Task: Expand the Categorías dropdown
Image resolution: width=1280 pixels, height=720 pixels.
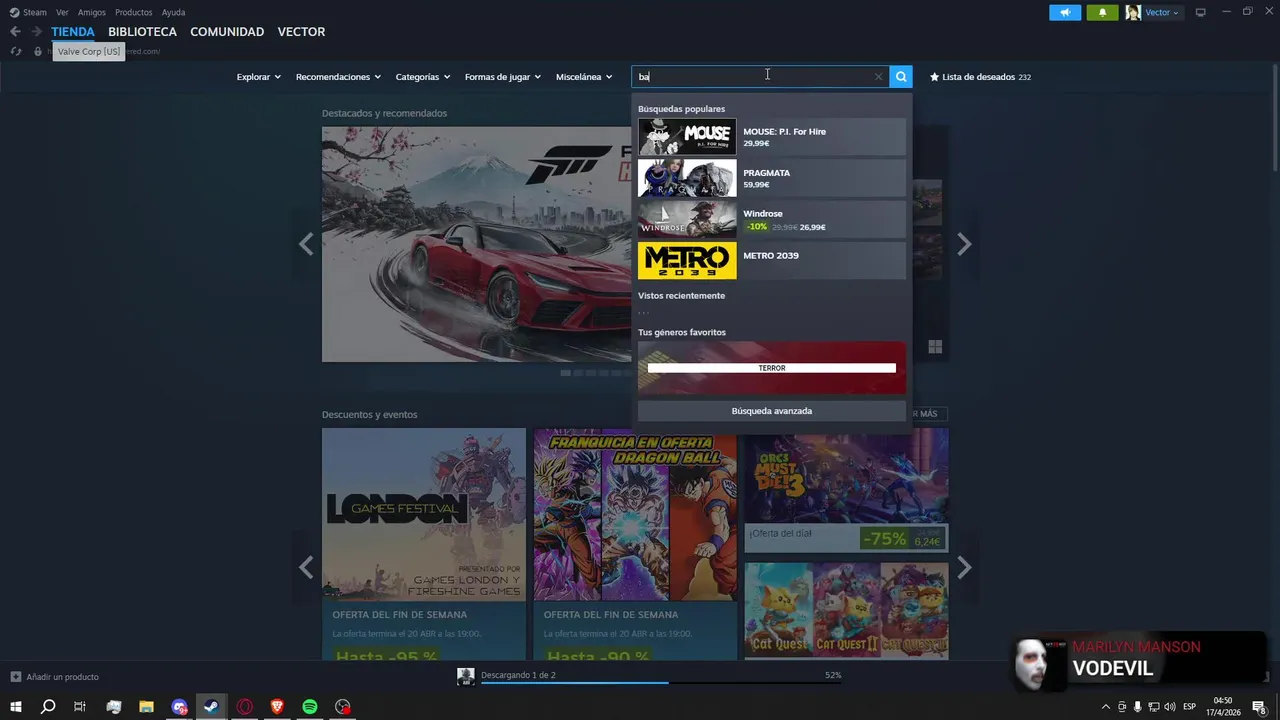Action: pyautogui.click(x=422, y=77)
